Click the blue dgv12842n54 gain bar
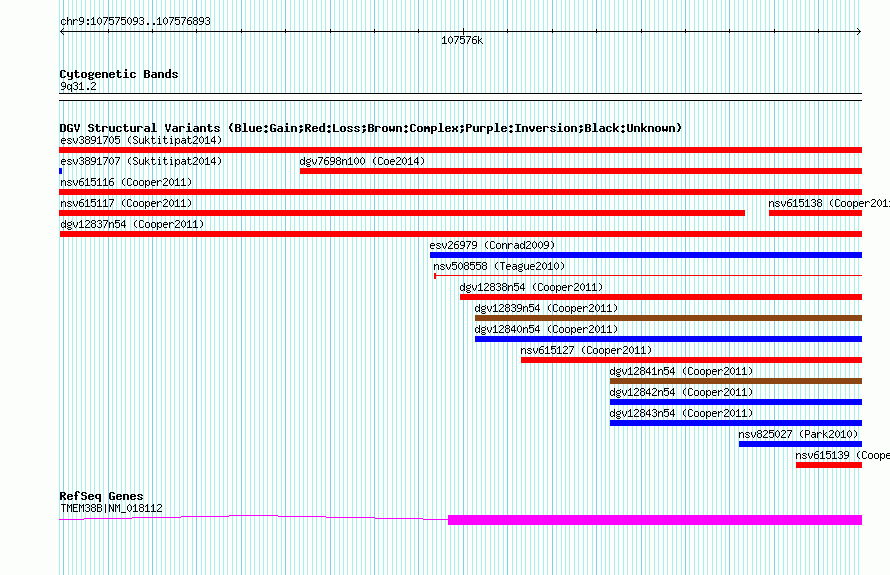Image resolution: width=890 pixels, height=575 pixels. [736, 402]
